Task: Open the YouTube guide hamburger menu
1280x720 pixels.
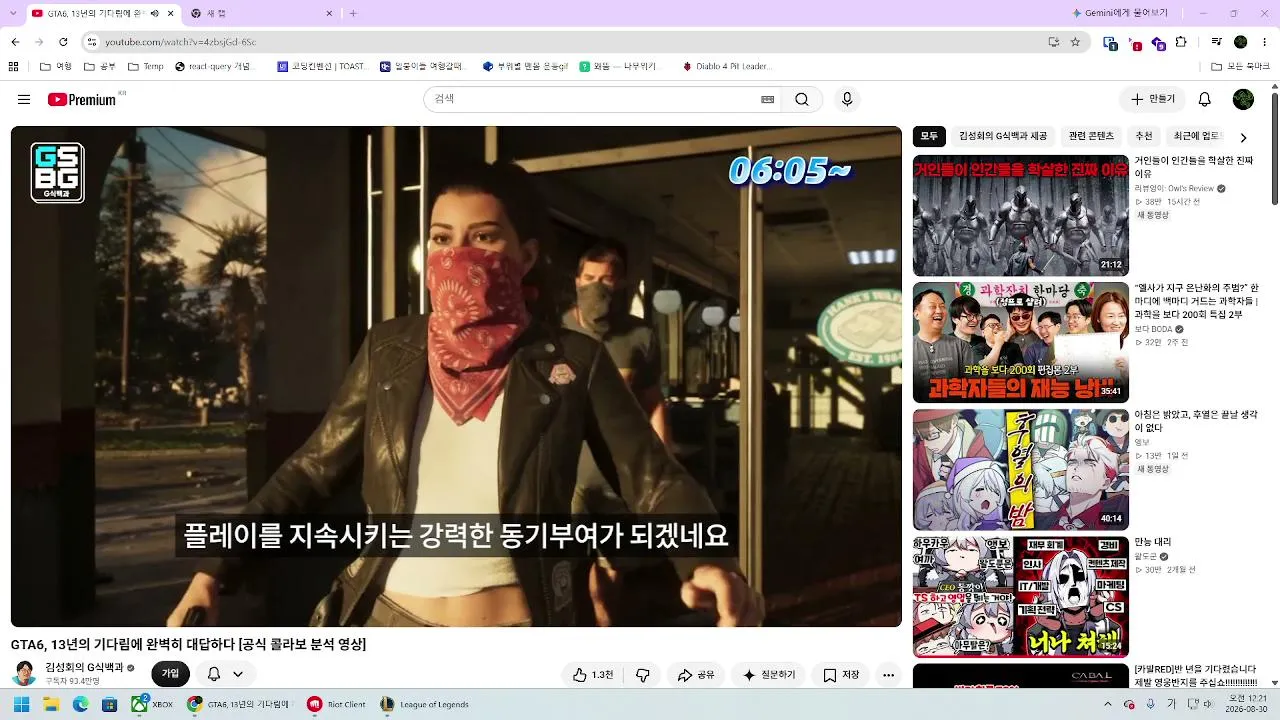Action: point(24,99)
